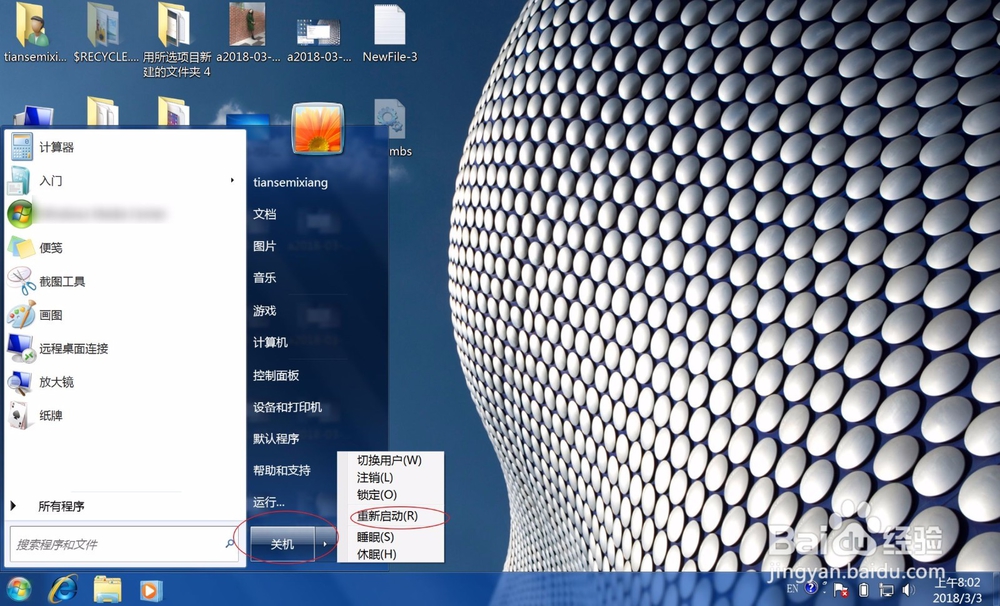
Task: Click the 截图工具 text label
Action: coord(62,281)
